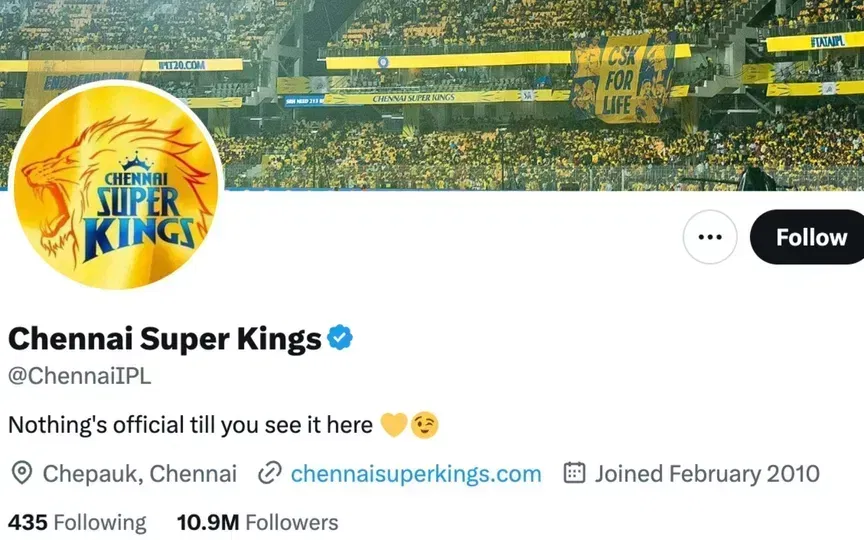Click the location pin icon
Screen dimensions: 864x540
(x=21, y=473)
